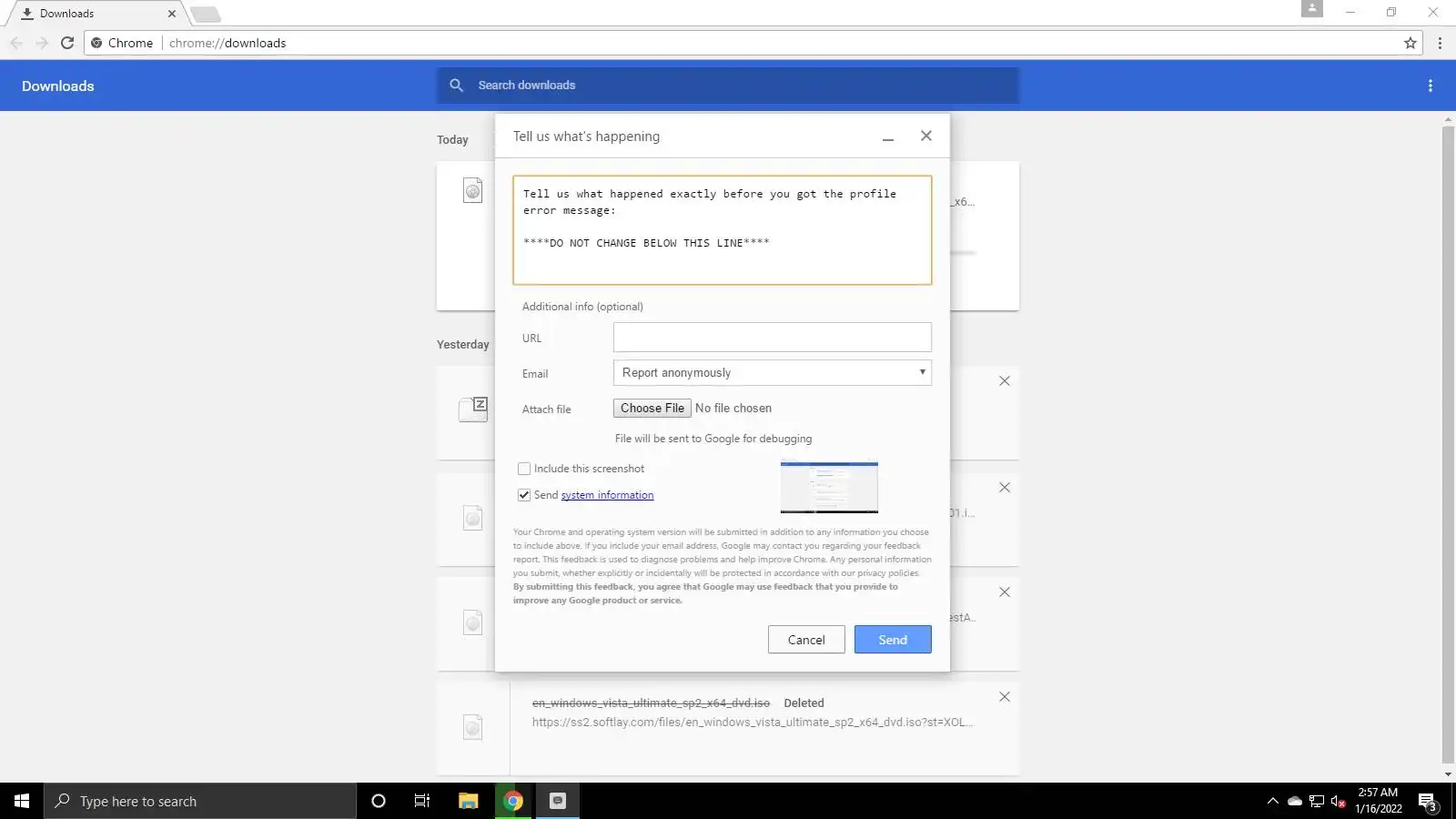Click the screenshot preview thumbnail
The height and width of the screenshot is (819, 1456).
[829, 487]
